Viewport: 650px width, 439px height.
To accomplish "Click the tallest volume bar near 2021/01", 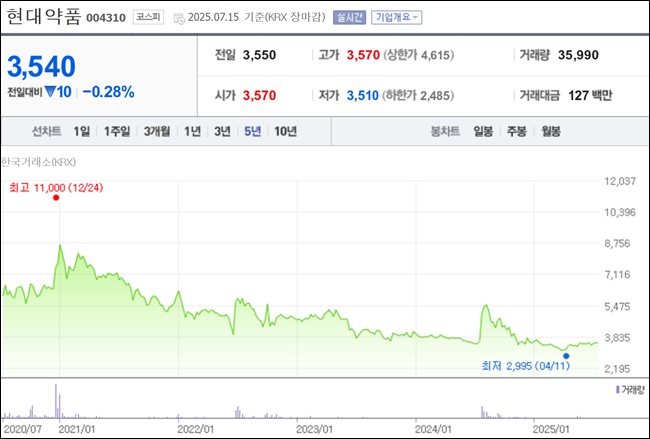I will click(x=56, y=401).
